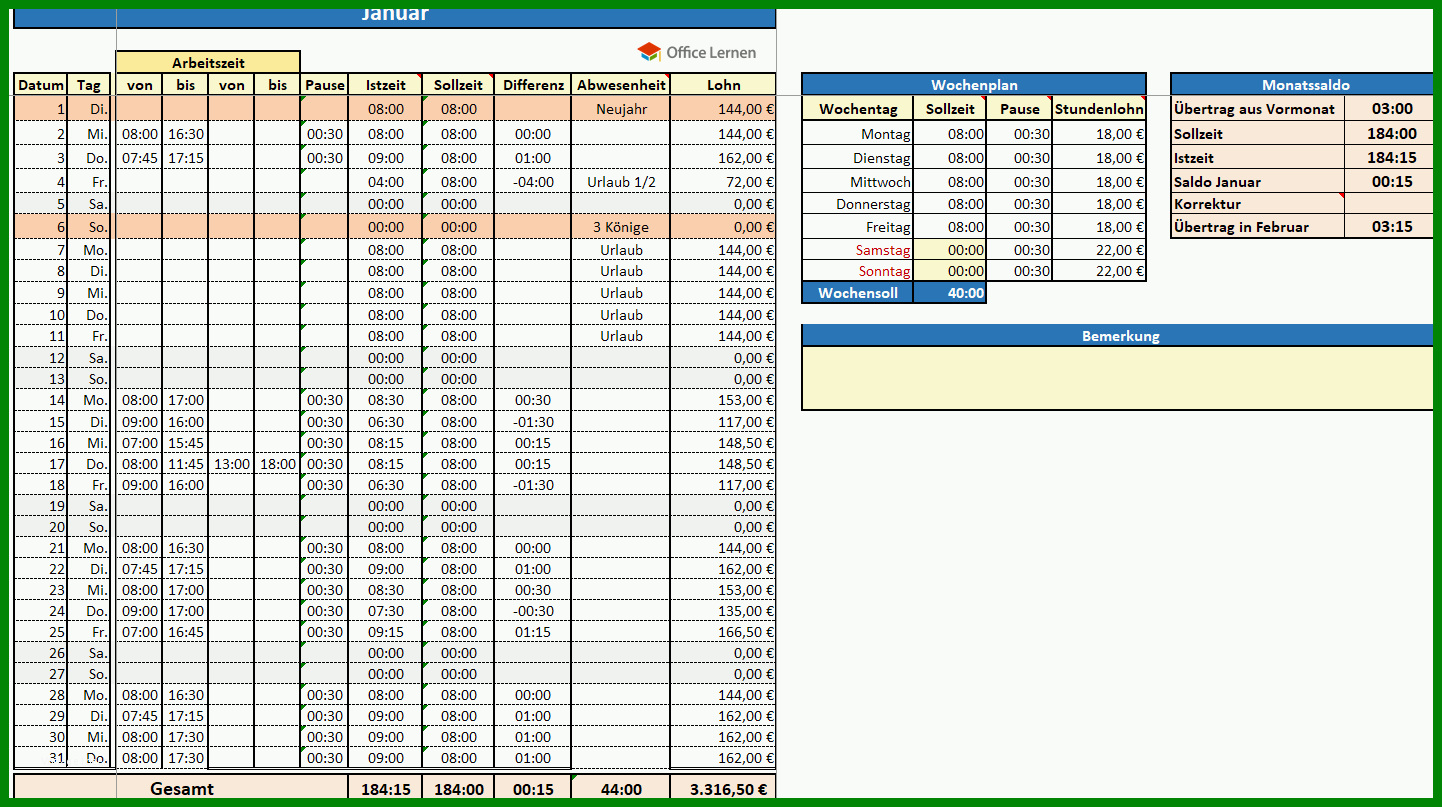
Task: Select the Samstag 22,00 € hourly wage
Action: tap(1099, 250)
